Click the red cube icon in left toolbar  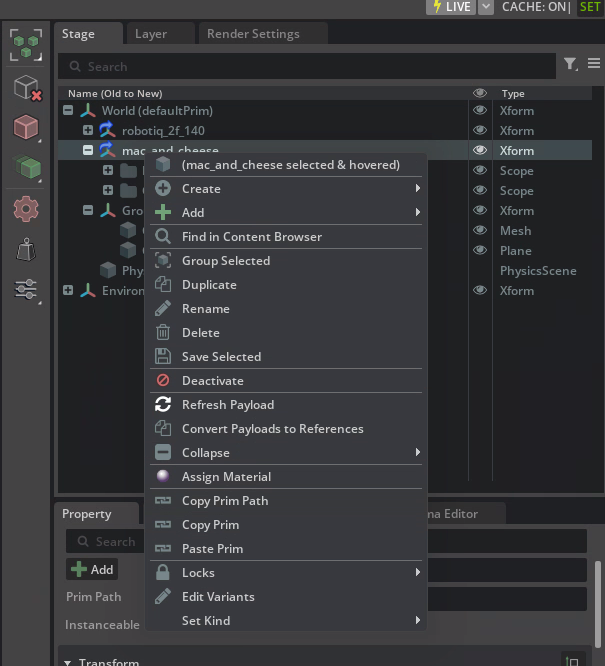tap(26, 128)
